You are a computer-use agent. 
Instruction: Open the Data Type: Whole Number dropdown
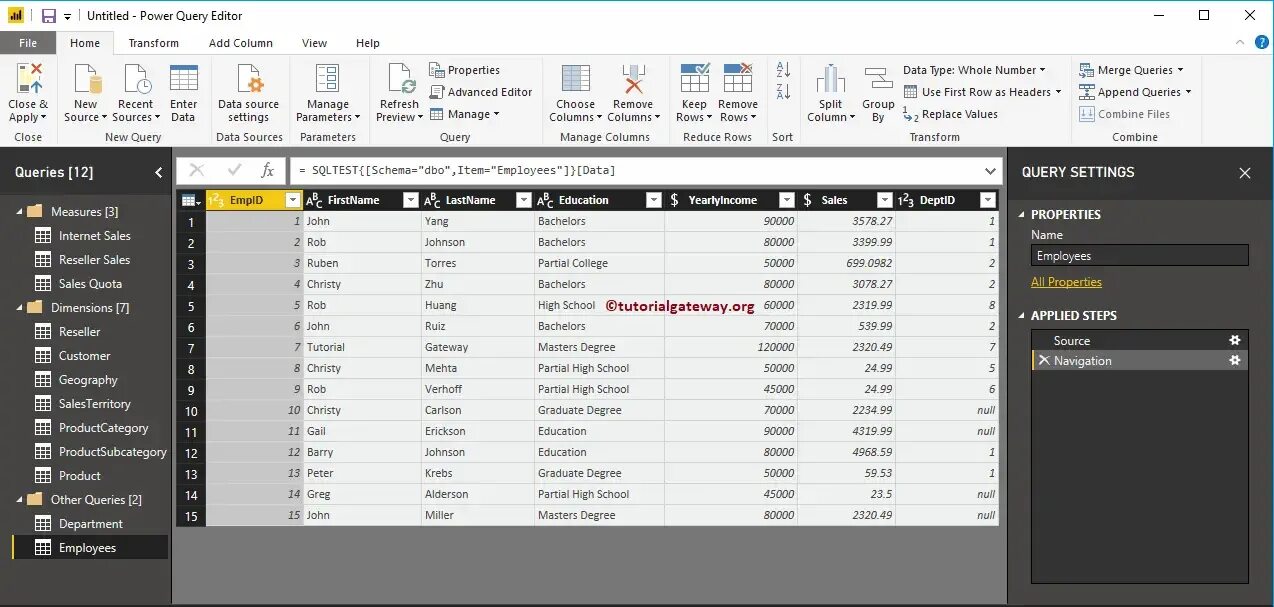pyautogui.click(x=974, y=70)
